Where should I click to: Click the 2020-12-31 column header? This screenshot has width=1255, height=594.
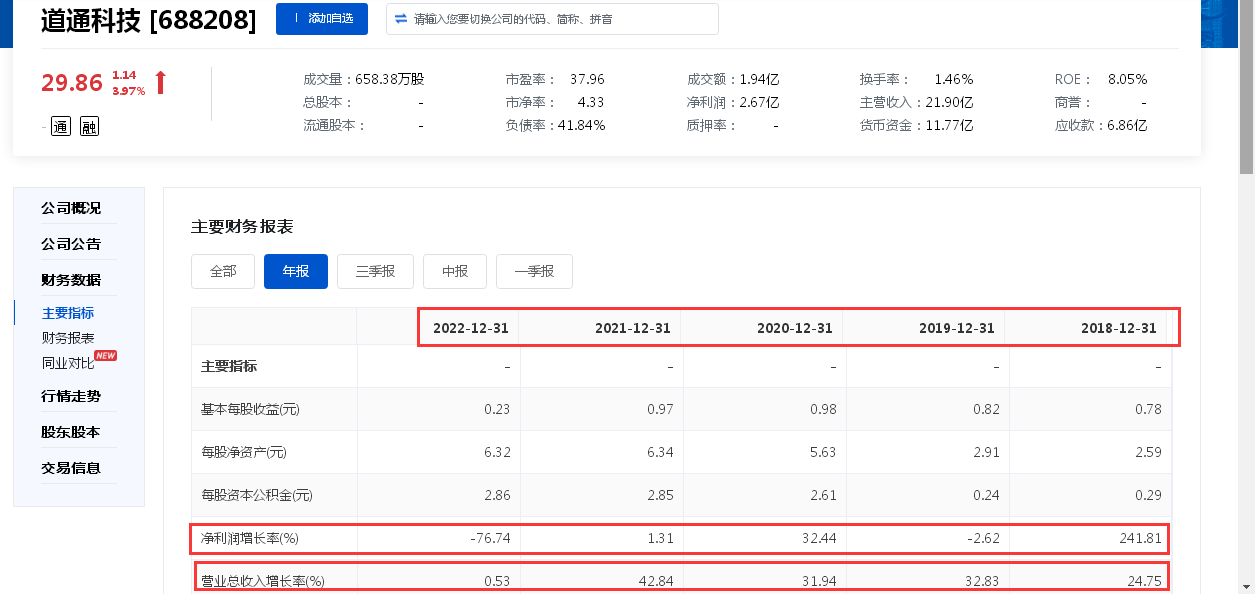[x=796, y=328]
